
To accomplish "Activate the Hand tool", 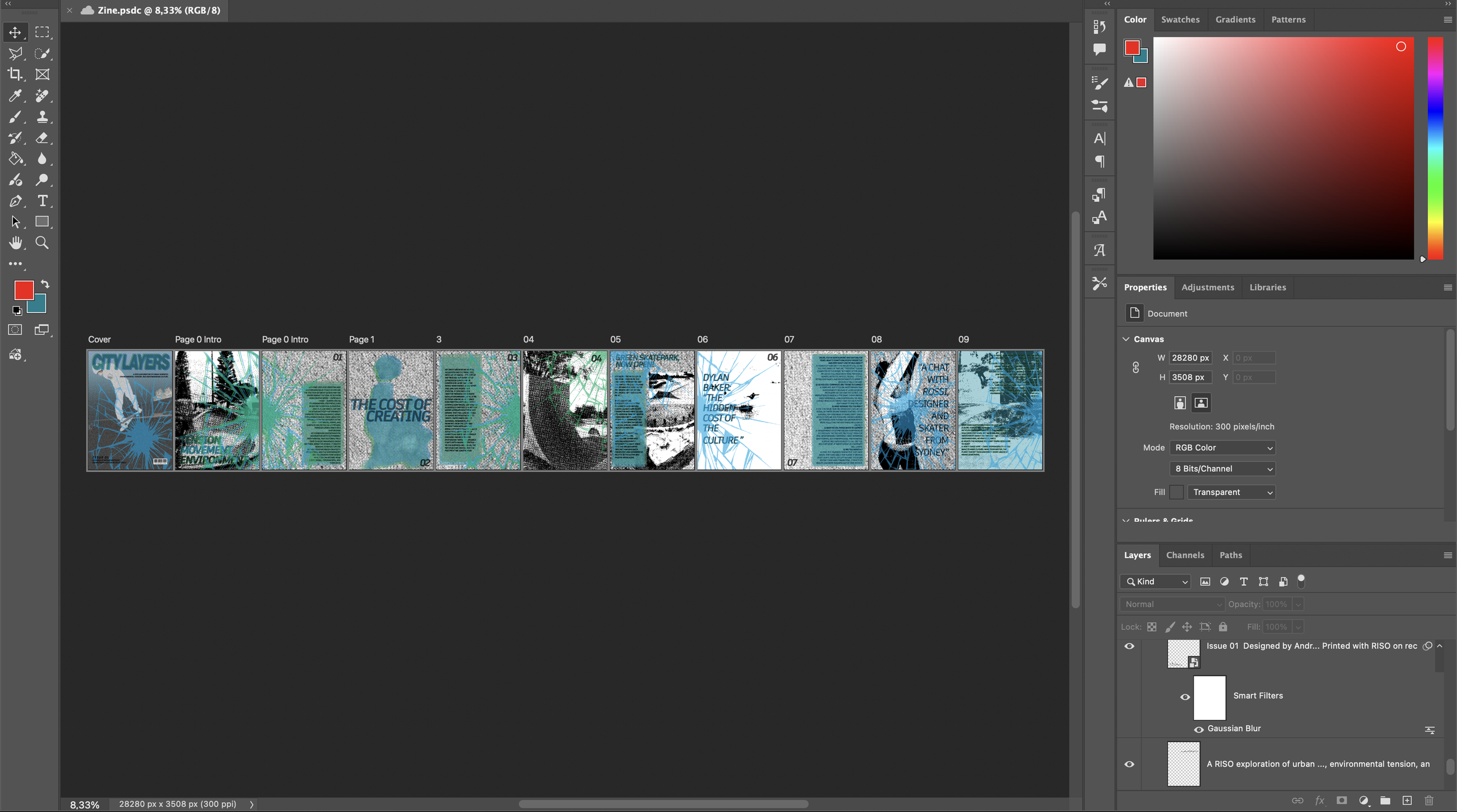I will (15, 243).
